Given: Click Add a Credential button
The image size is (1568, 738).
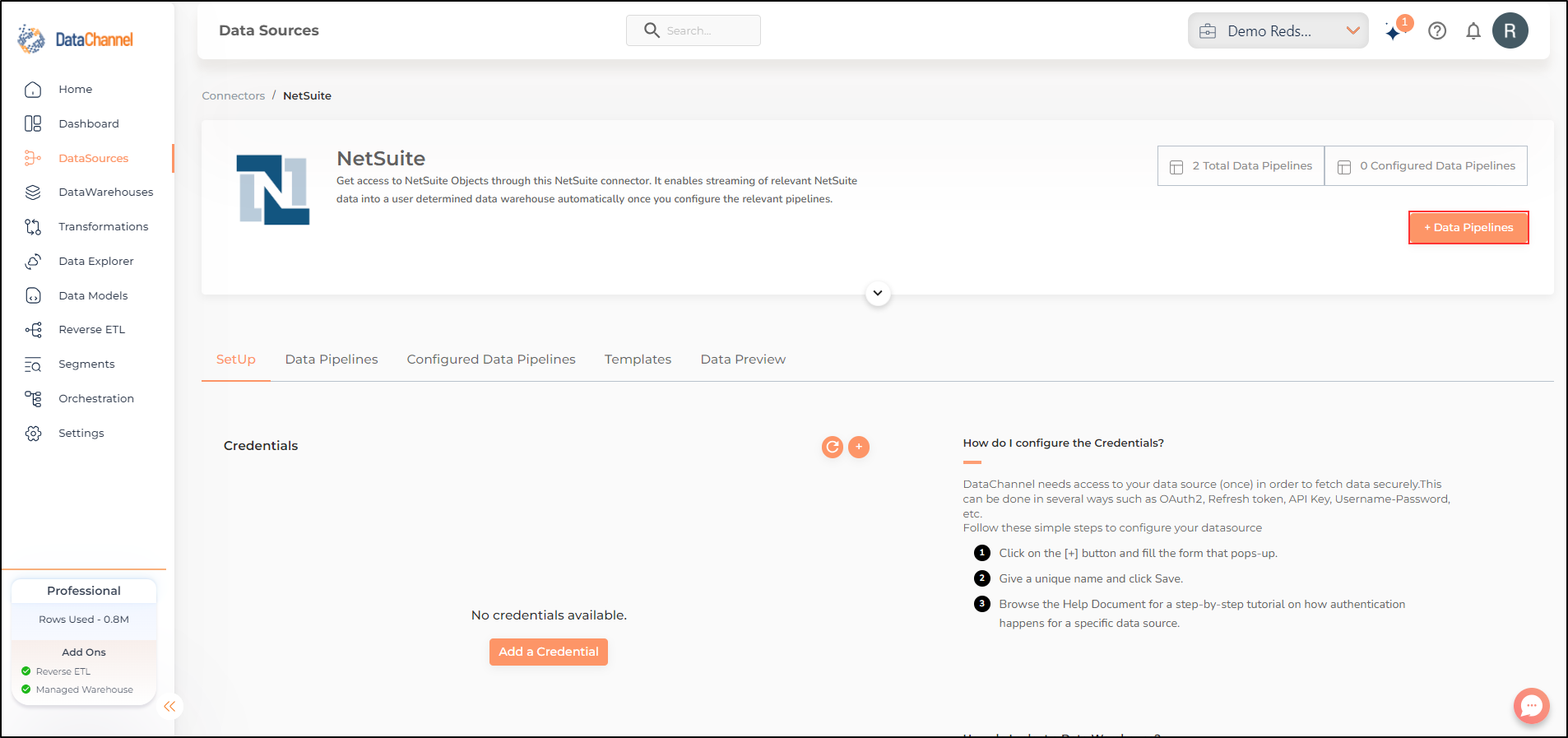Looking at the screenshot, I should 549,652.
